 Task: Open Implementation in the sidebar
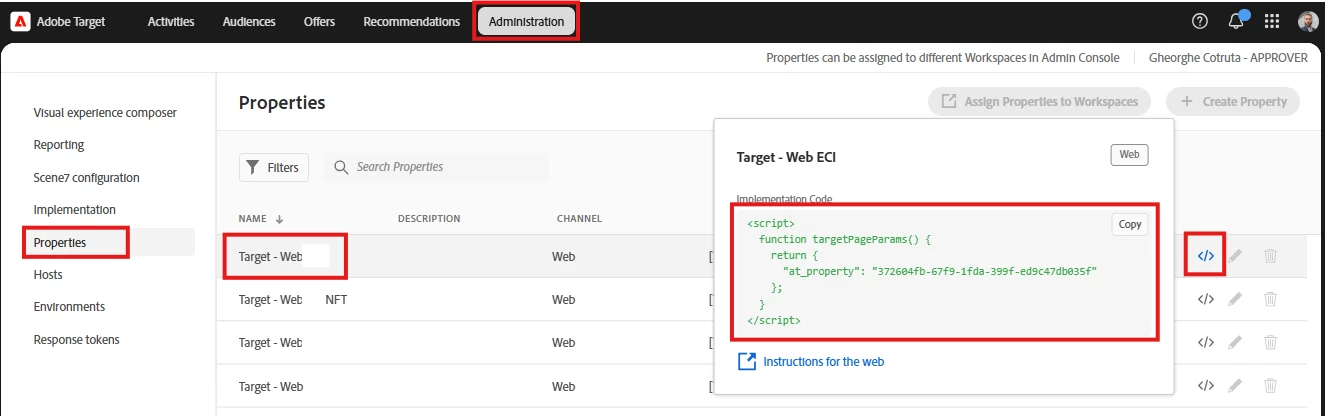pos(75,210)
